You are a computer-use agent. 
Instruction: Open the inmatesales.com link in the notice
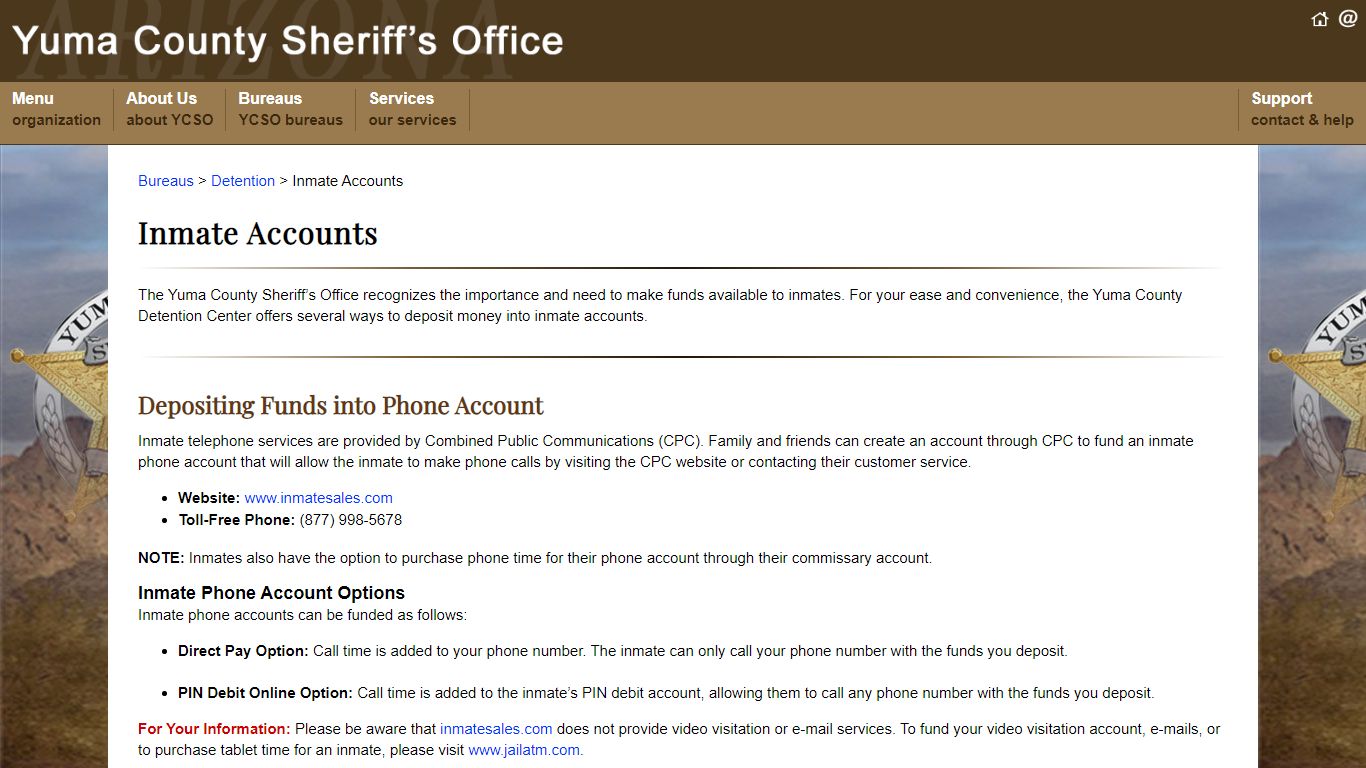click(x=496, y=729)
